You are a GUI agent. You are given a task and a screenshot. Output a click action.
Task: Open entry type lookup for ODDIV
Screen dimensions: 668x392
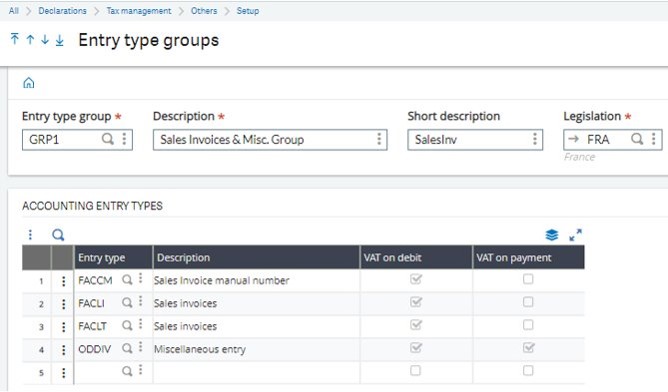127,348
